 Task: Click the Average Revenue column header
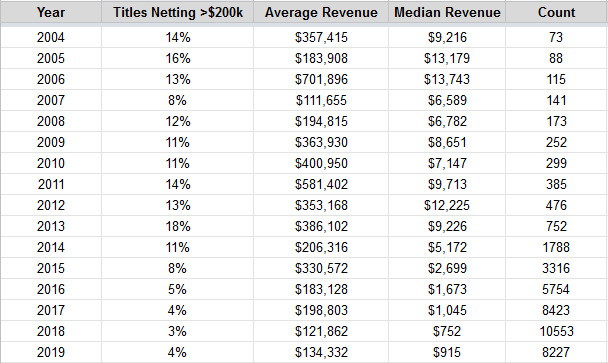321,12
